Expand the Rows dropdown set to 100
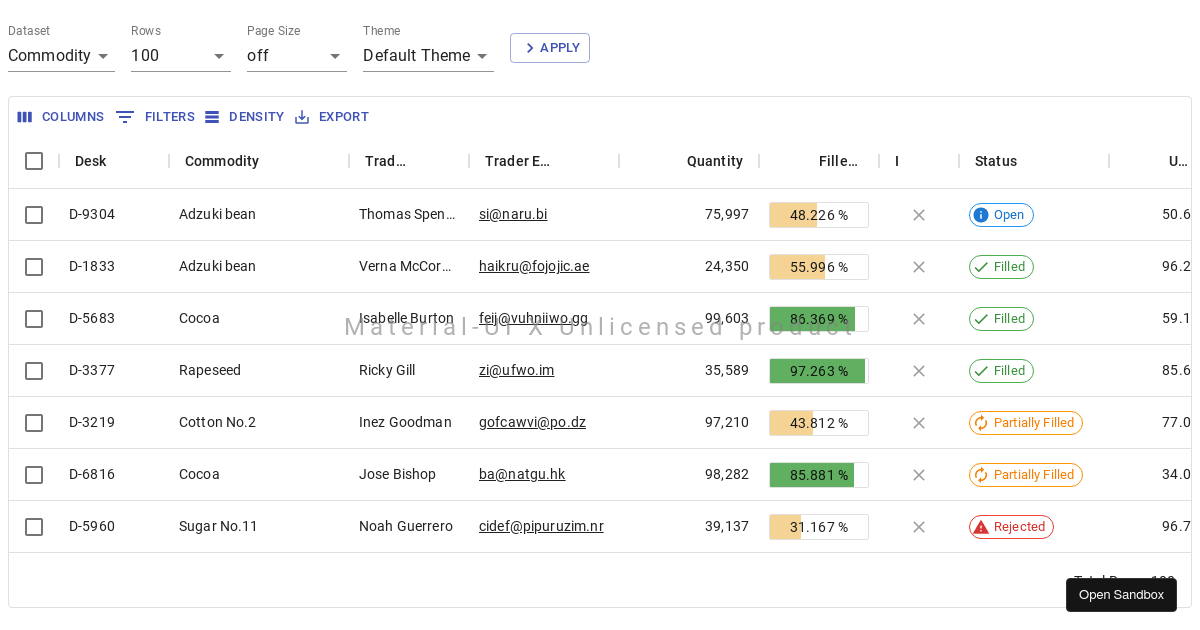The image size is (1200, 630). [180, 56]
